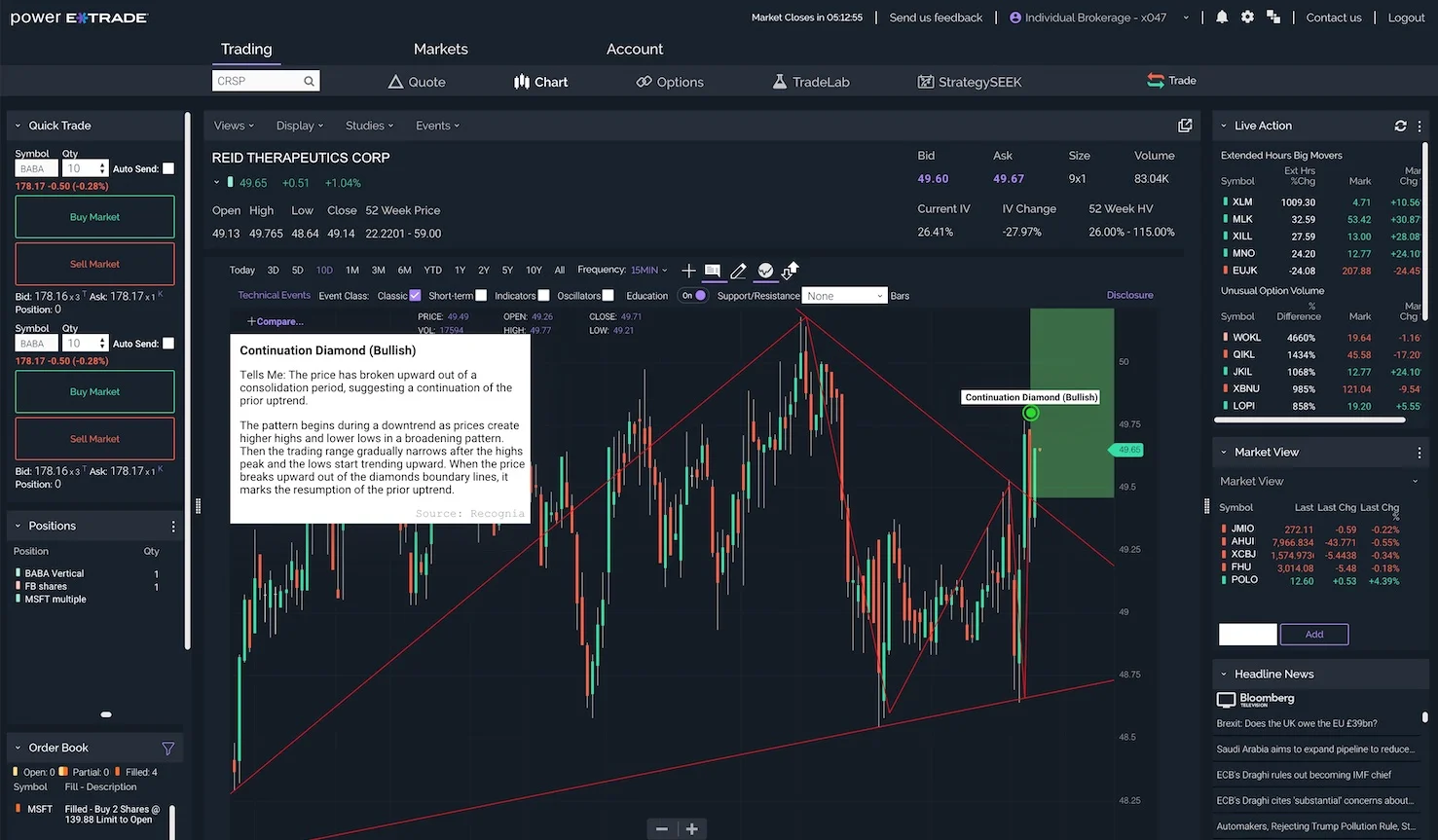Click the share/export arrows chart icon

click(x=790, y=271)
